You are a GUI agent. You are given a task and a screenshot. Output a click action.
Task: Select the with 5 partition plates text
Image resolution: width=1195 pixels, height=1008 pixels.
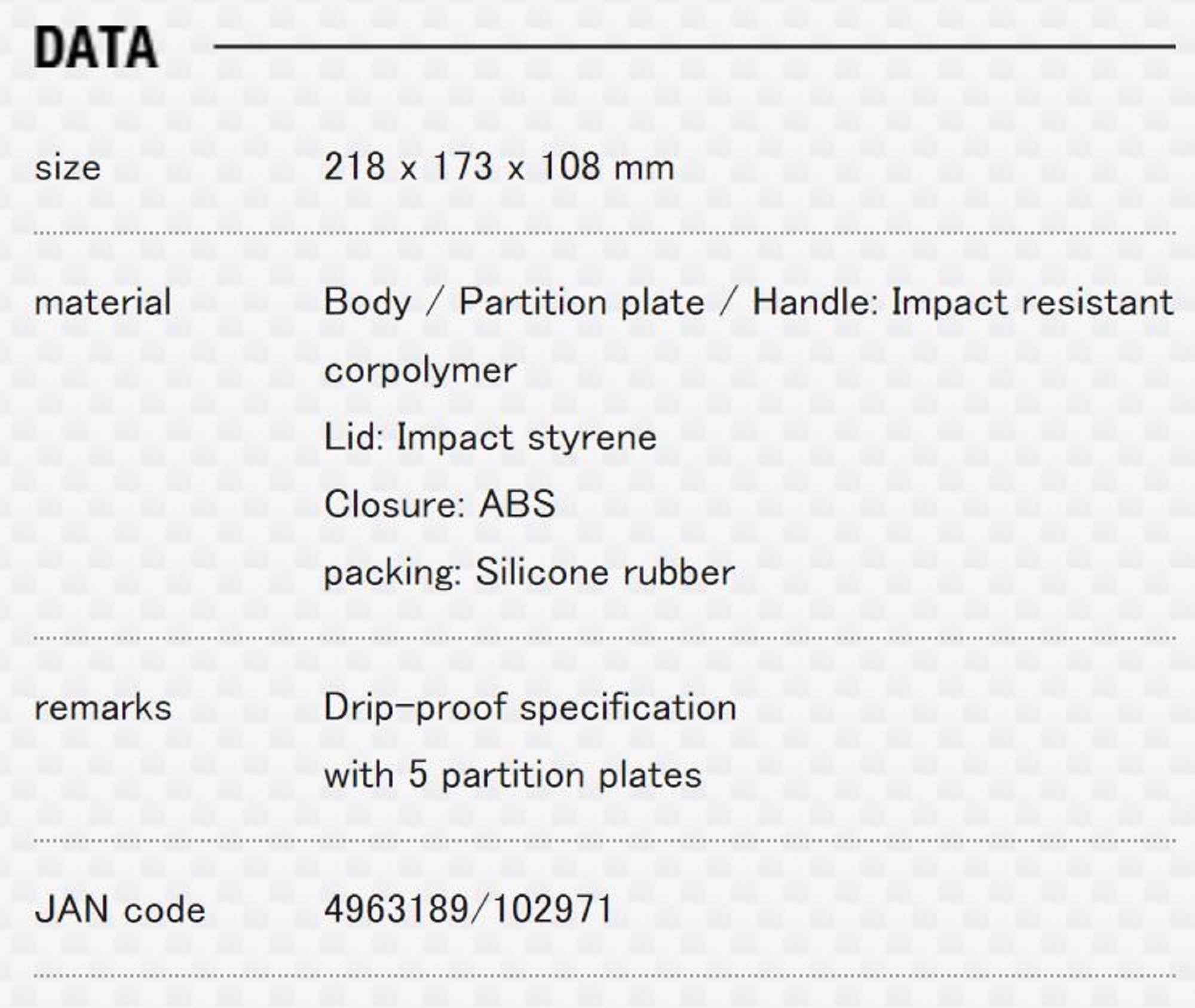pos(512,776)
